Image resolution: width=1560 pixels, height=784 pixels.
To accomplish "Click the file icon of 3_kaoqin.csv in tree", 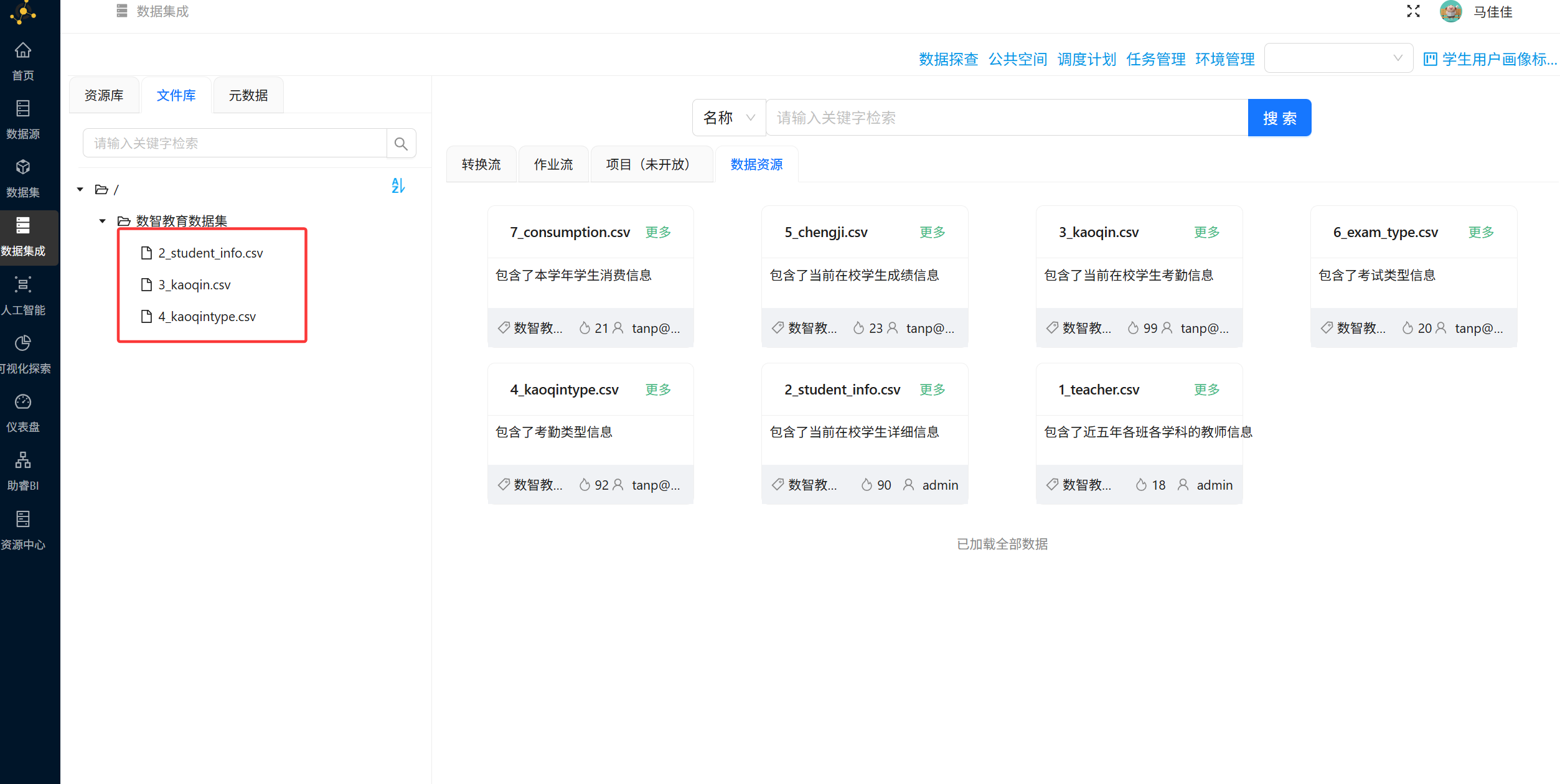I will [x=146, y=284].
